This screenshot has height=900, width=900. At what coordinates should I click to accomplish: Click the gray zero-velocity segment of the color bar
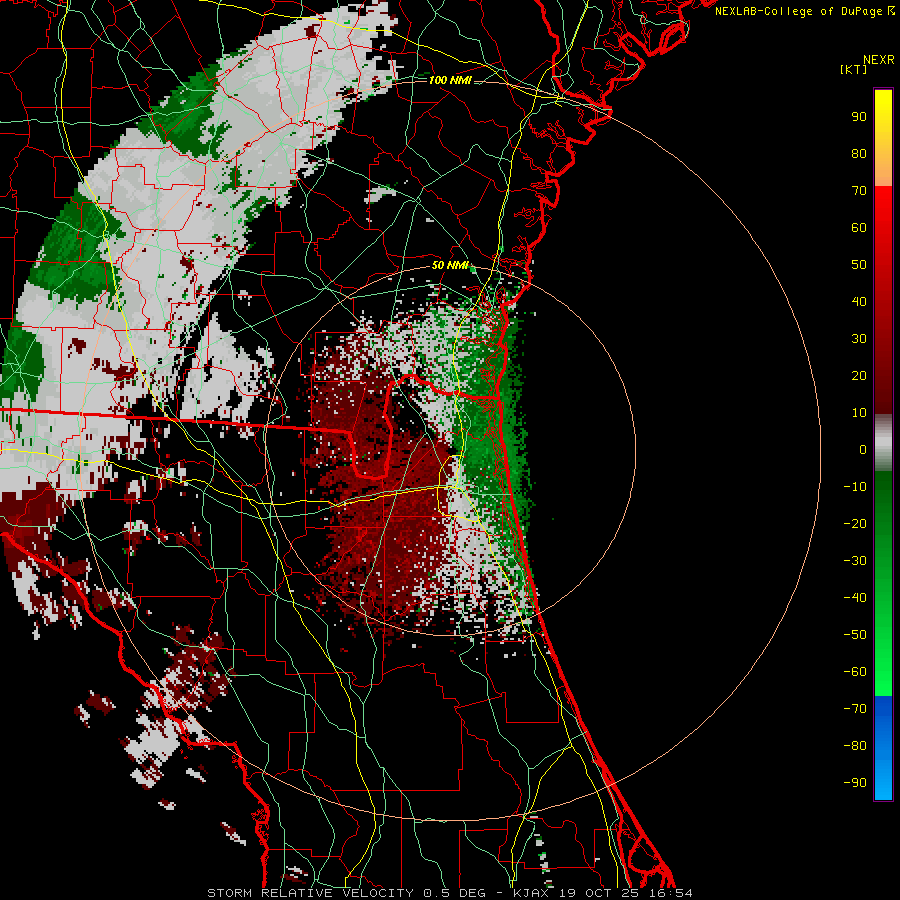[x=883, y=443]
